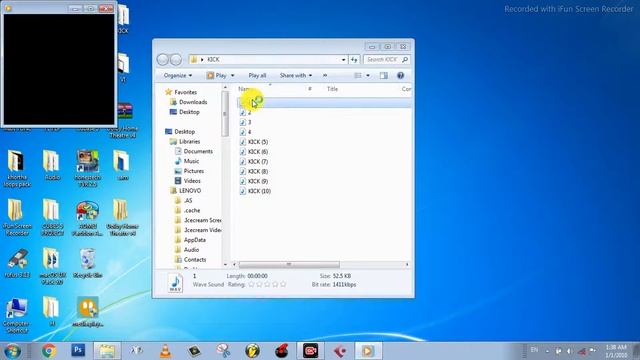Image resolution: width=640 pixels, height=360 pixels.
Task: Select the macOS UX Pack desktop folder
Action: click(x=52, y=266)
